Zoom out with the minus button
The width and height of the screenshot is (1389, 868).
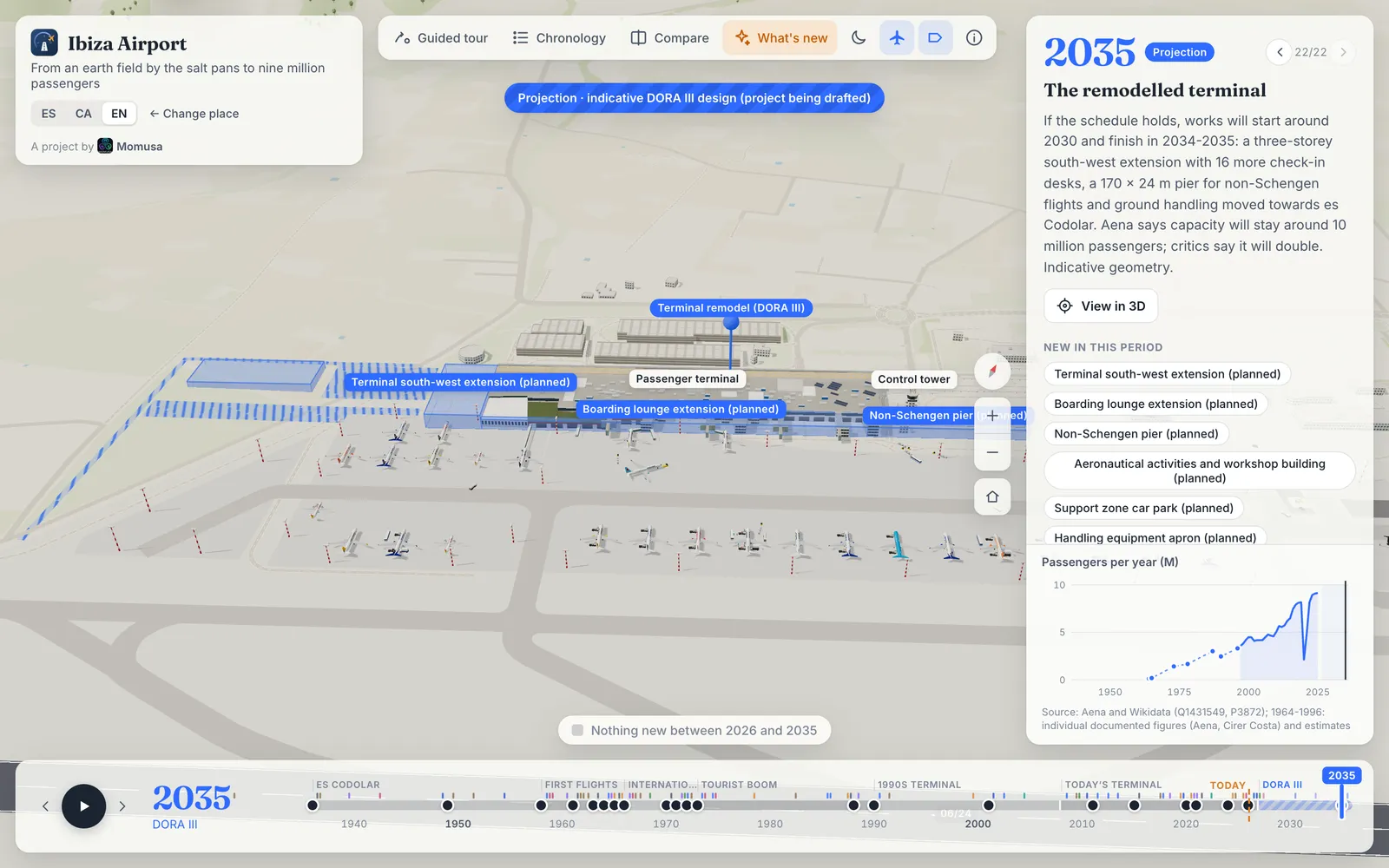click(x=992, y=452)
